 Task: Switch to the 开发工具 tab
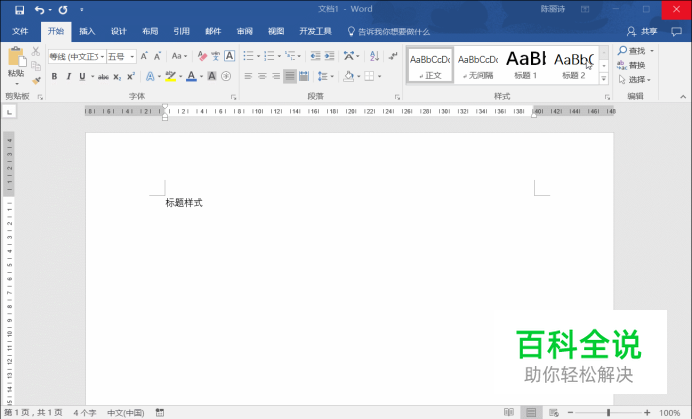point(316,31)
